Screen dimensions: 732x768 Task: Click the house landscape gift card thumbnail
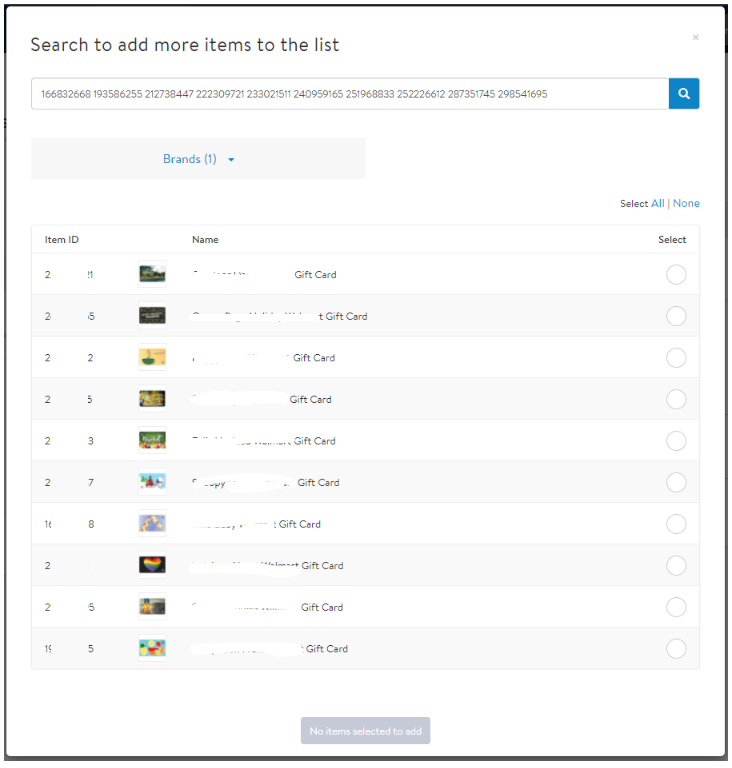[x=152, y=275]
